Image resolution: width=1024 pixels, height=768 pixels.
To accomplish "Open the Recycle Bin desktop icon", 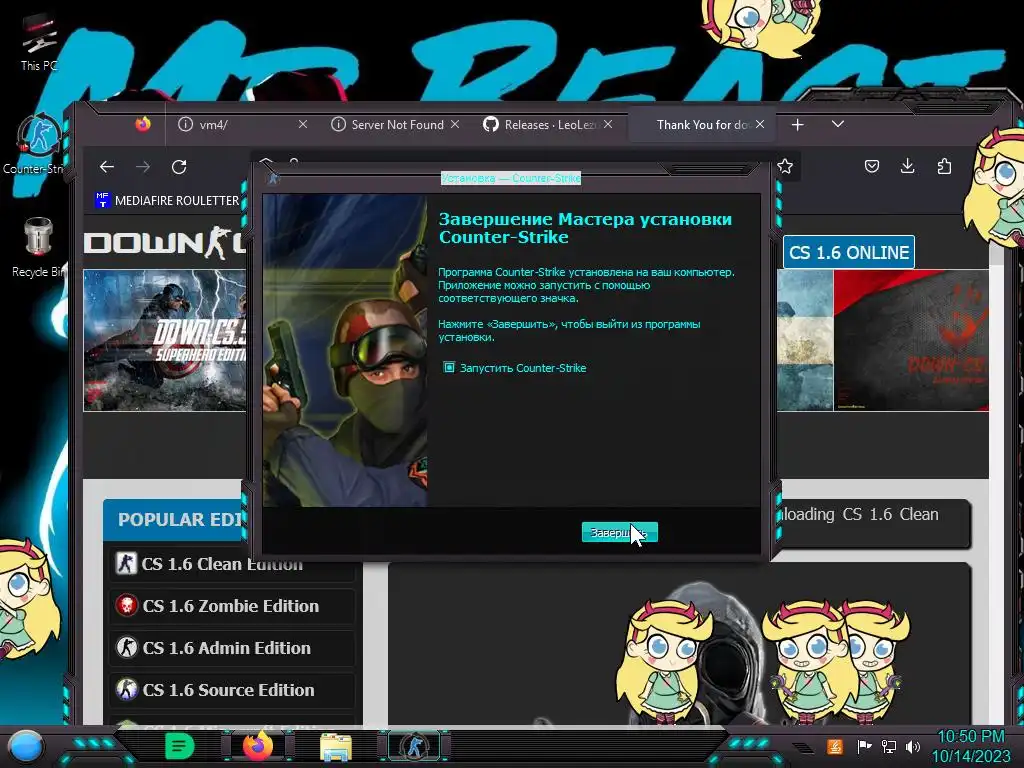I will (x=38, y=248).
